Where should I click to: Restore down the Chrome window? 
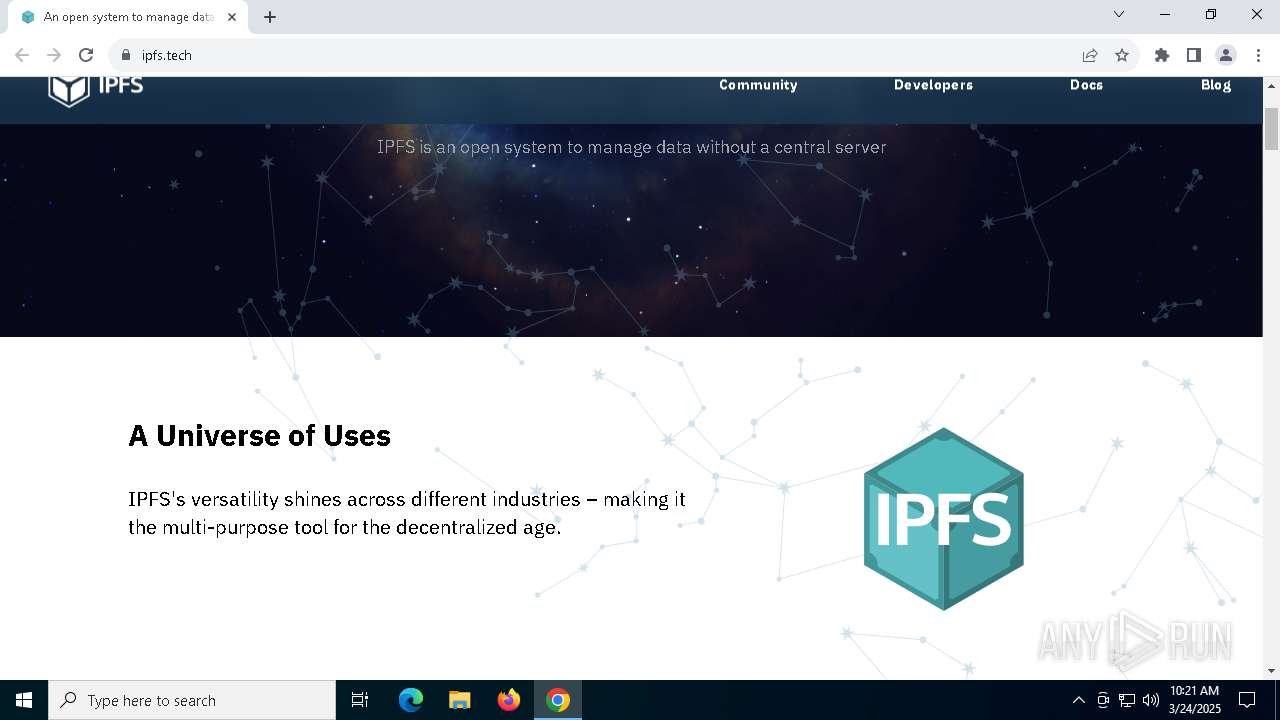(1211, 14)
